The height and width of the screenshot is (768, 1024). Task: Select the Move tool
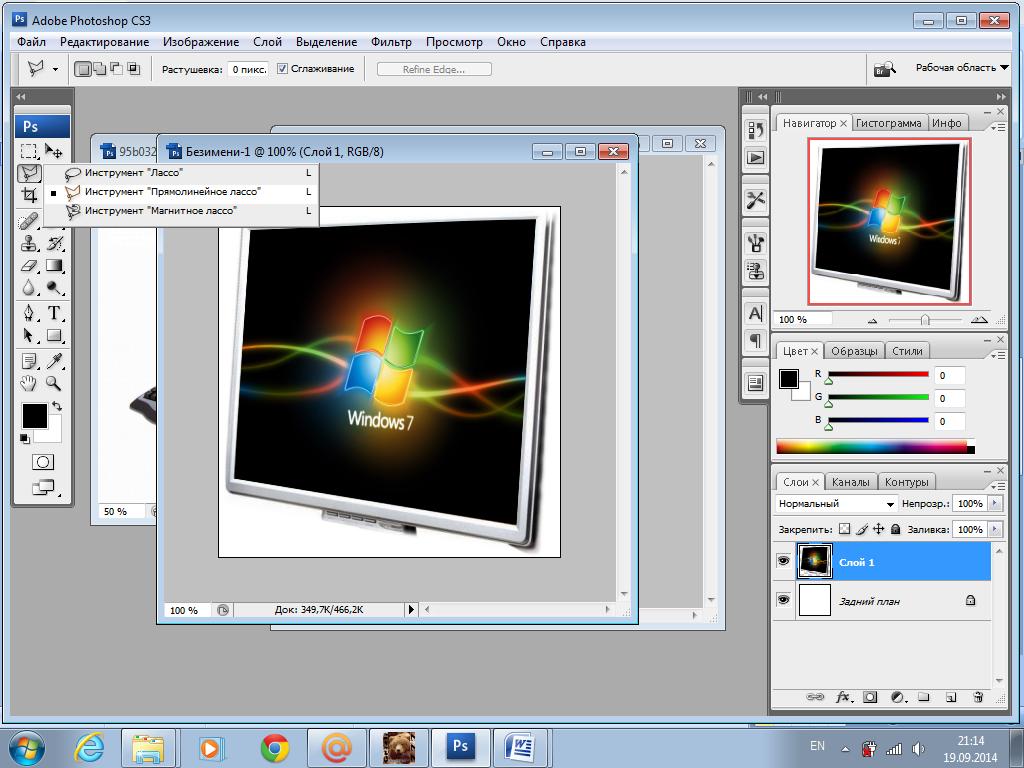[x=54, y=151]
